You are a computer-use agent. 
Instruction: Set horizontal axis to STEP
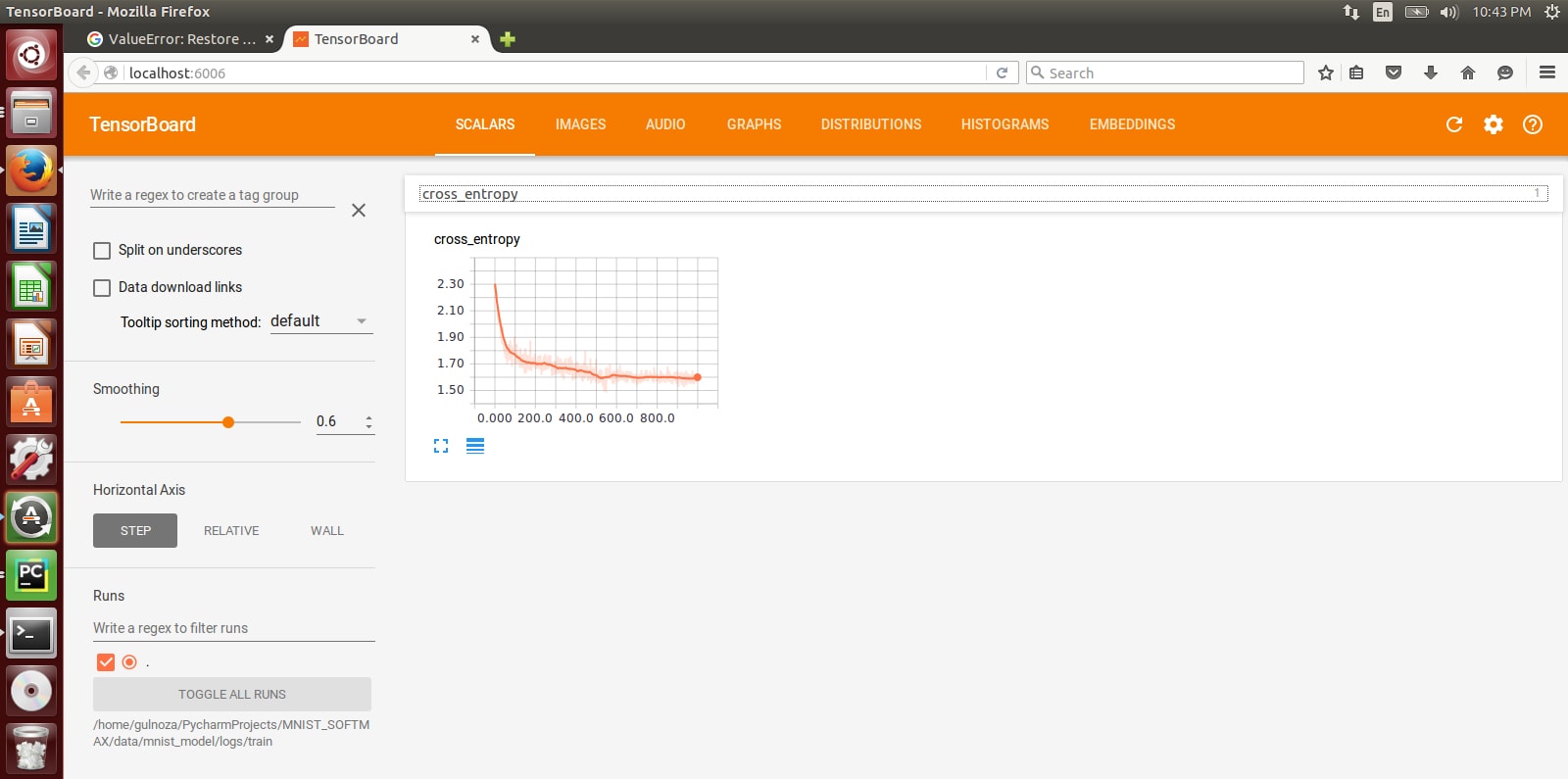pyautogui.click(x=135, y=531)
